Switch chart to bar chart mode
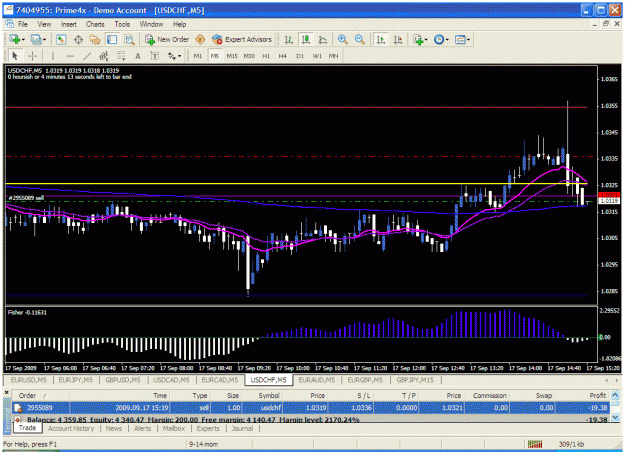The width and height of the screenshot is (625, 452). coord(289,39)
